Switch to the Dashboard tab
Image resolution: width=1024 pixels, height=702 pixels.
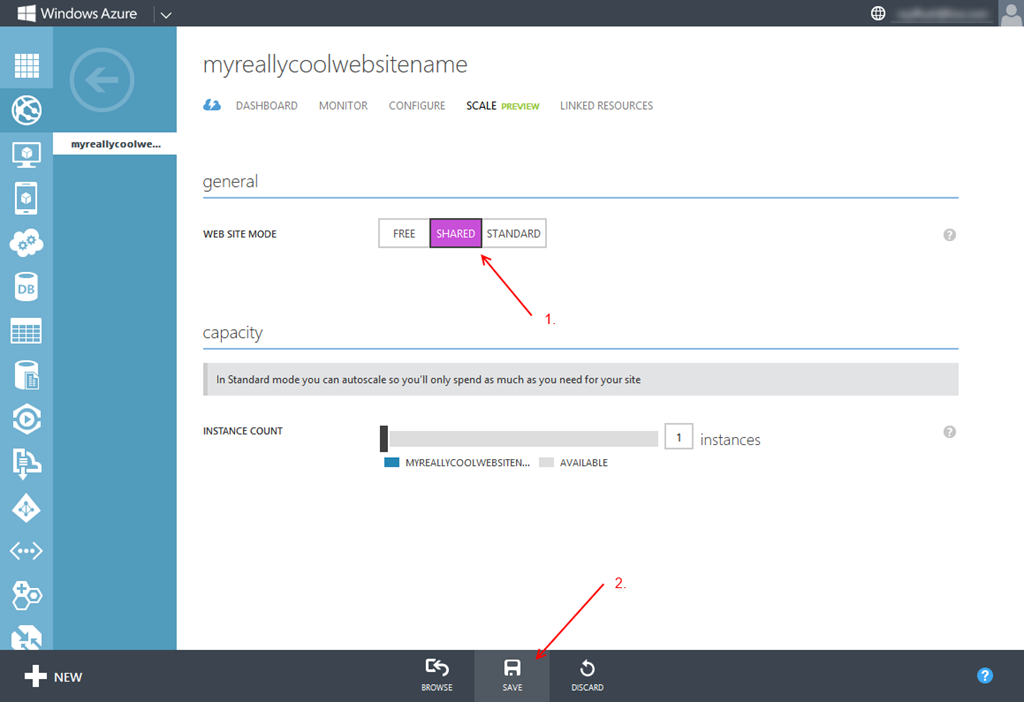click(x=266, y=106)
